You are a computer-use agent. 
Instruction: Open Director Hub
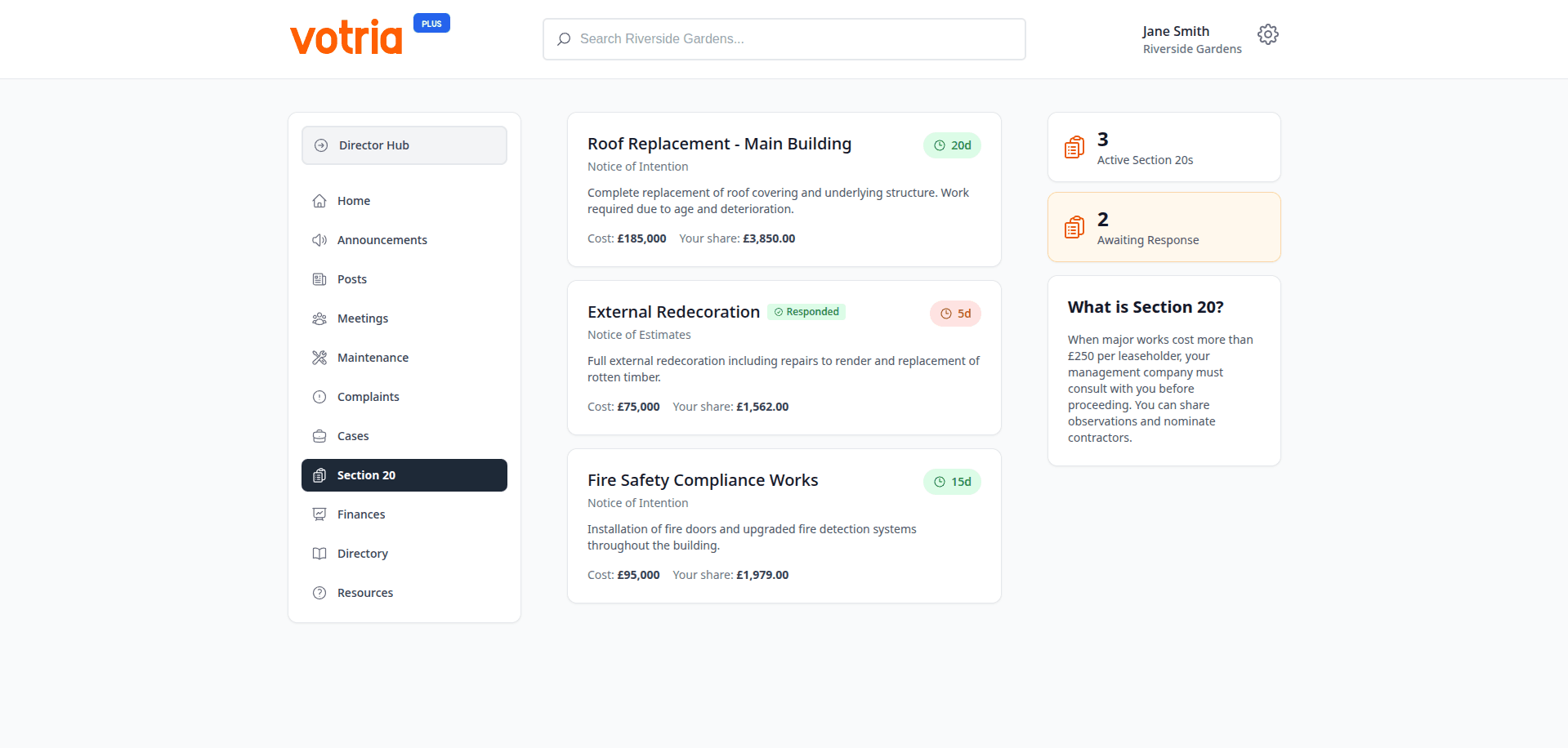tap(374, 145)
